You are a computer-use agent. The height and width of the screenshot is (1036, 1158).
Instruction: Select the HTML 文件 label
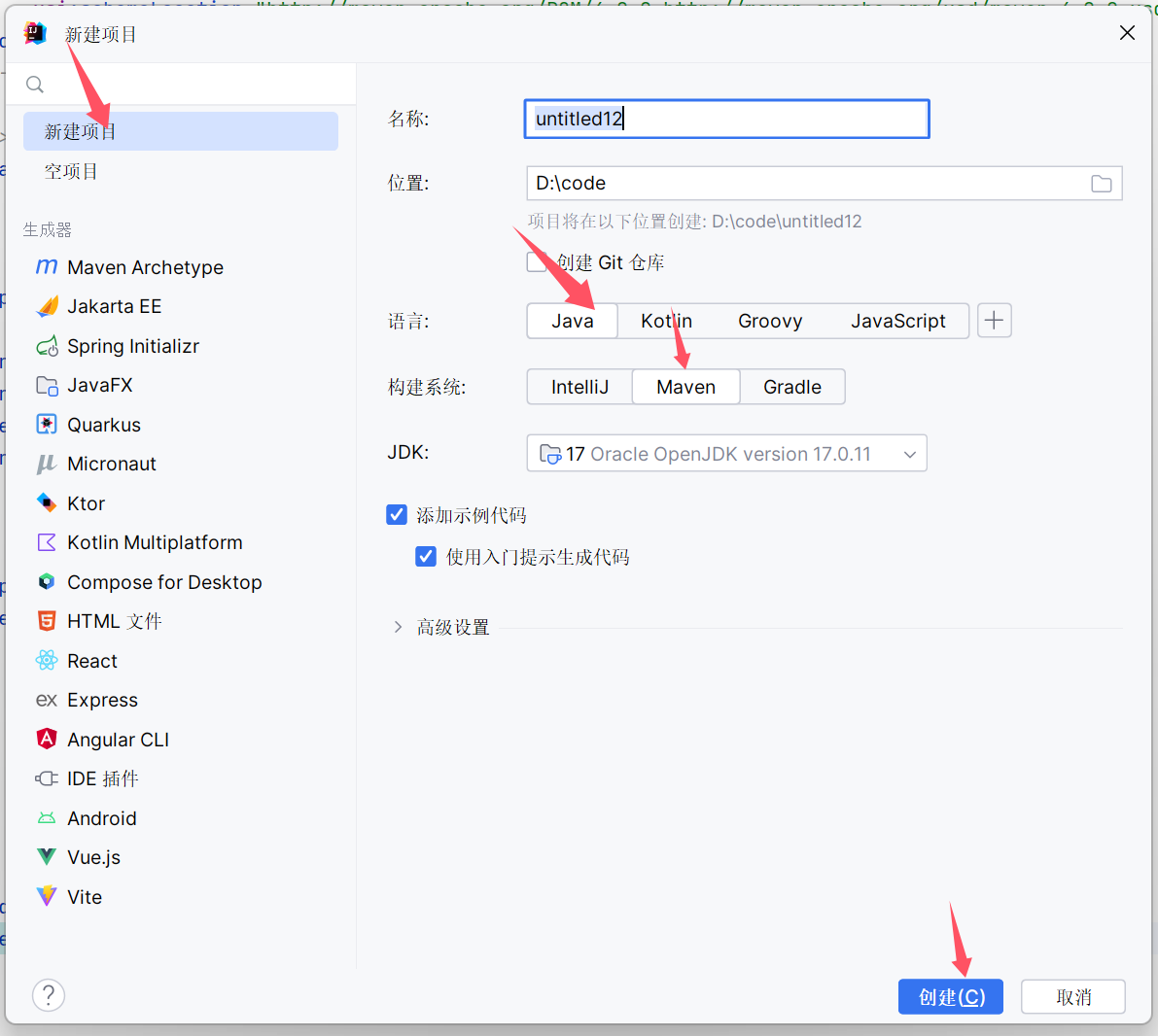point(115,621)
